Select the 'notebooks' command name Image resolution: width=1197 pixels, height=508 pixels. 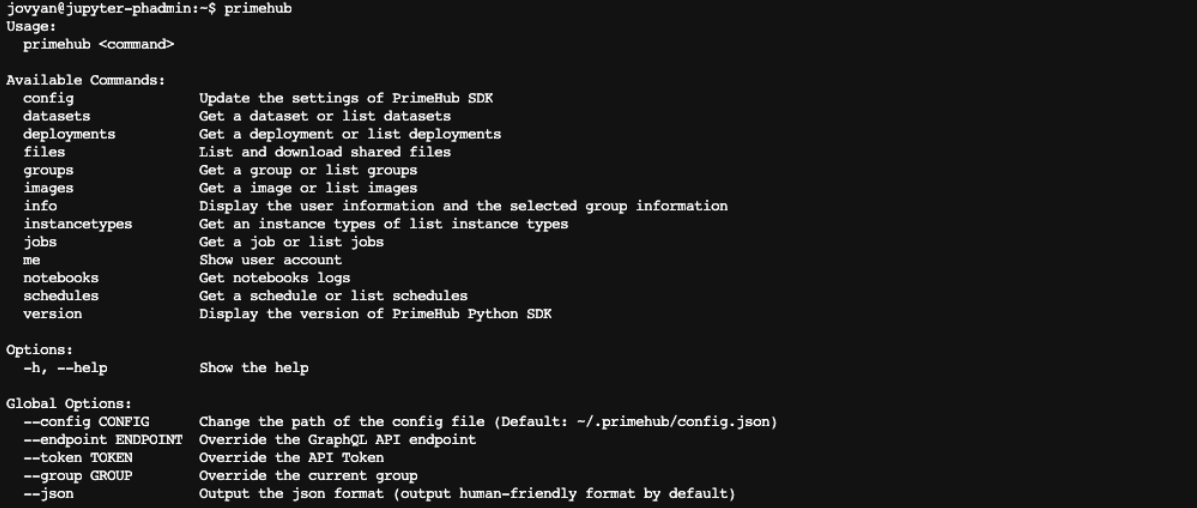click(x=61, y=278)
